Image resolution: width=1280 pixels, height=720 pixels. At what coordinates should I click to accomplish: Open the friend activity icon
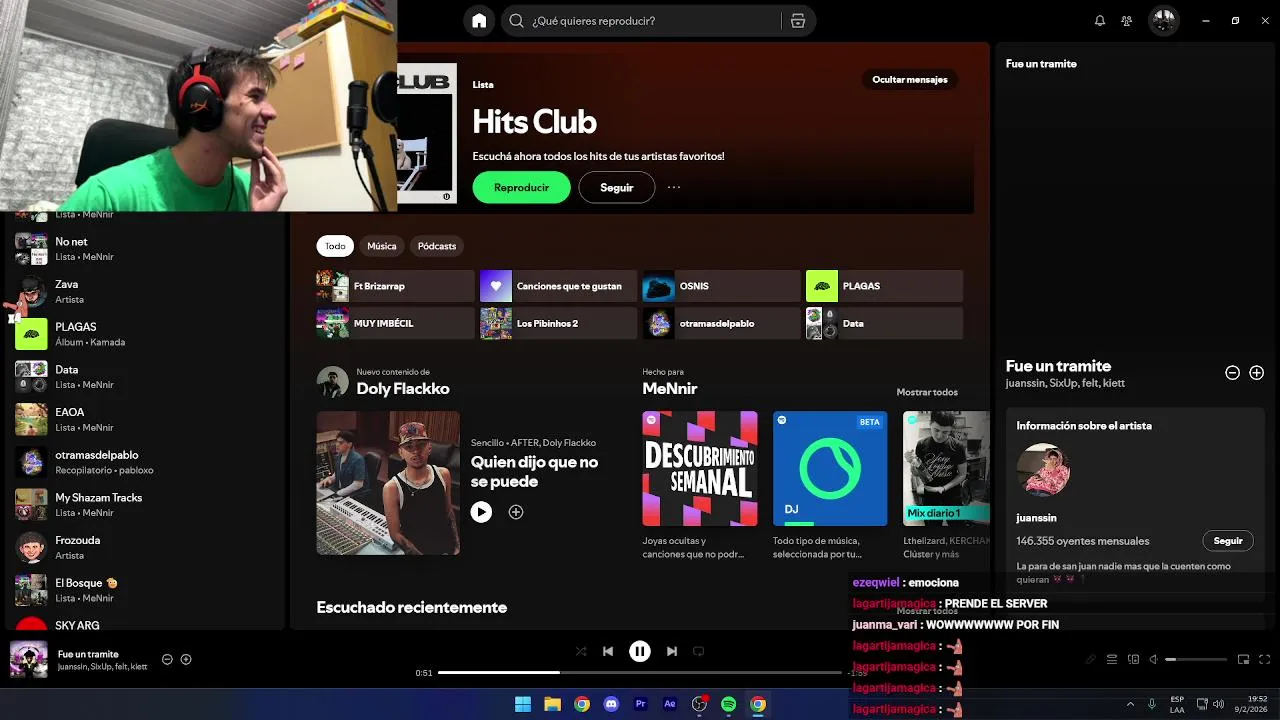pyautogui.click(x=1127, y=21)
